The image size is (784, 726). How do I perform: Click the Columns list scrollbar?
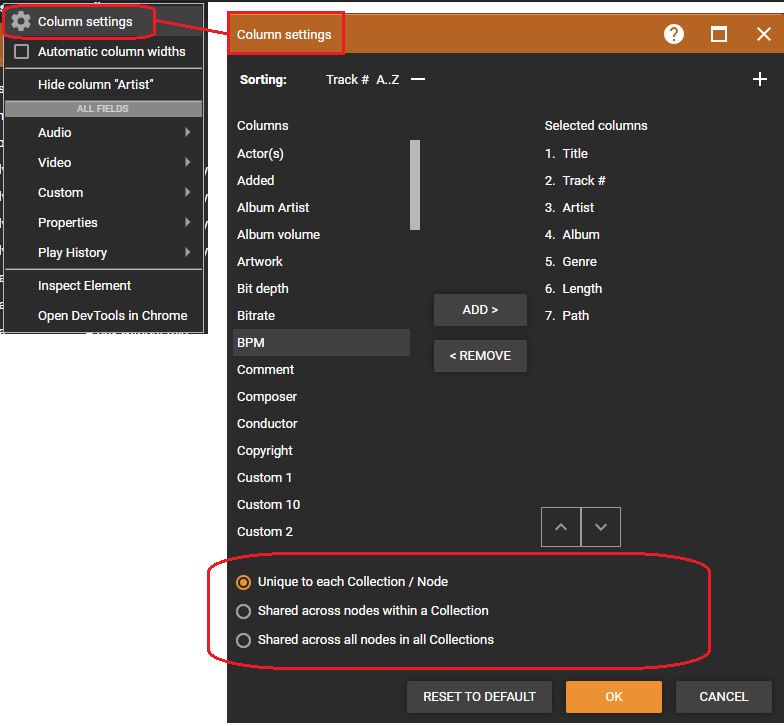(415, 185)
